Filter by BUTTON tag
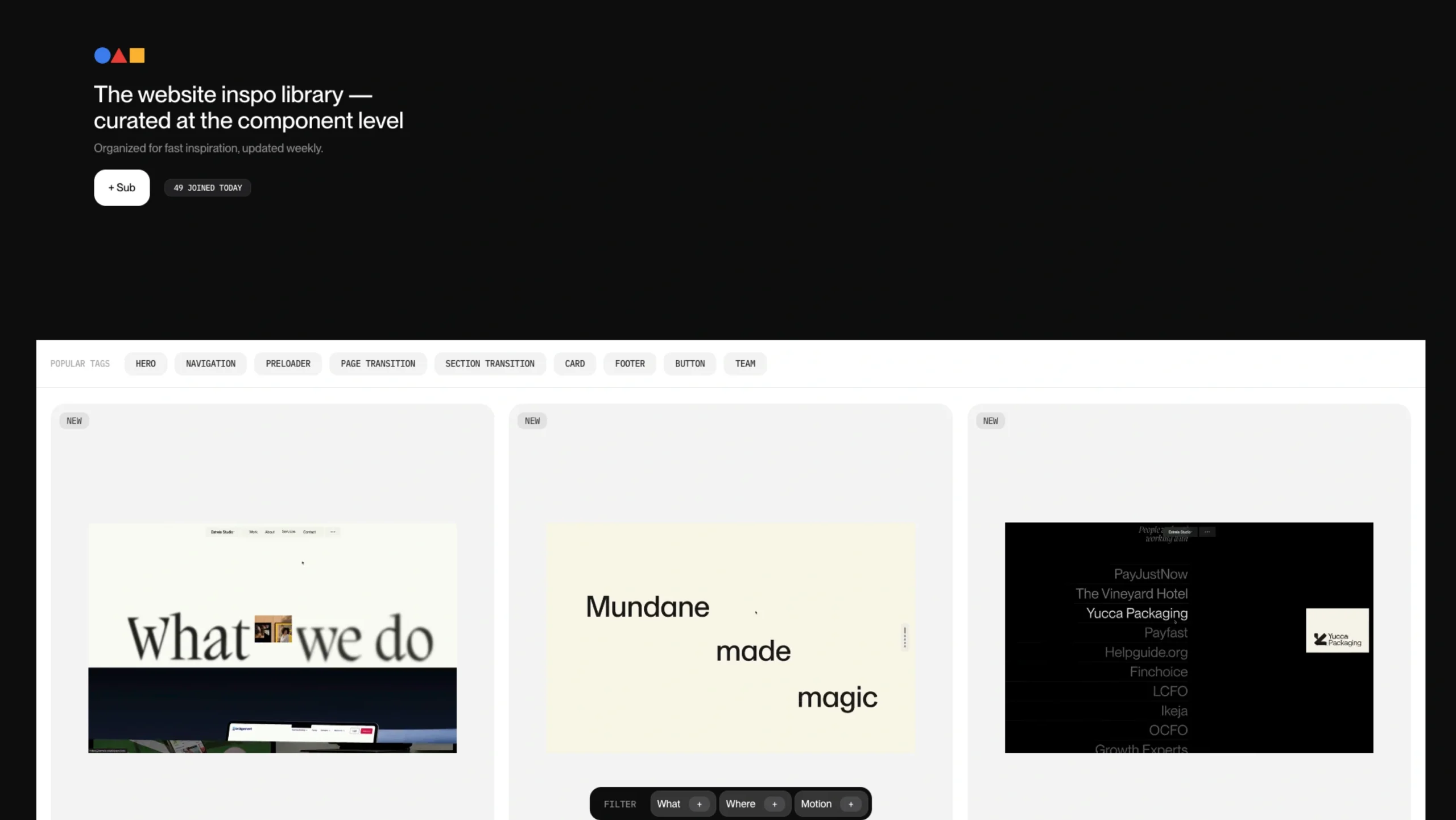The width and height of the screenshot is (1456, 820). (x=690, y=364)
